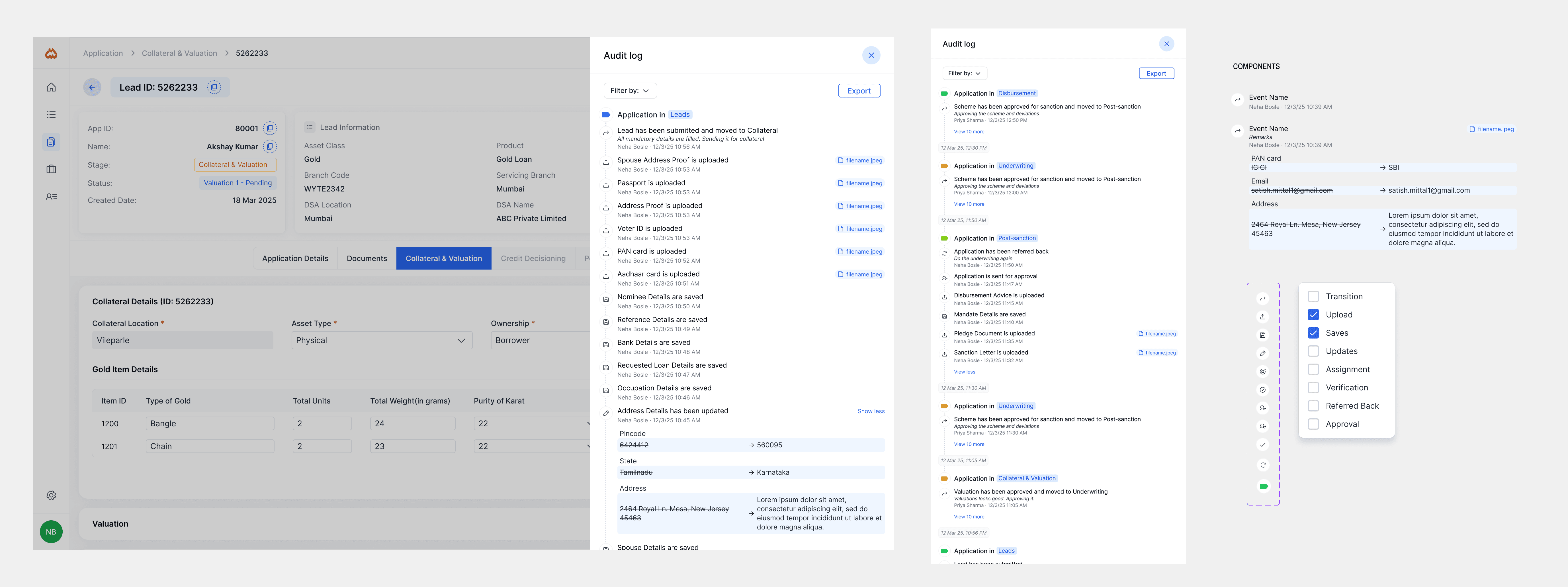
Task: Click the home icon in left sidebar
Action: 51,87
